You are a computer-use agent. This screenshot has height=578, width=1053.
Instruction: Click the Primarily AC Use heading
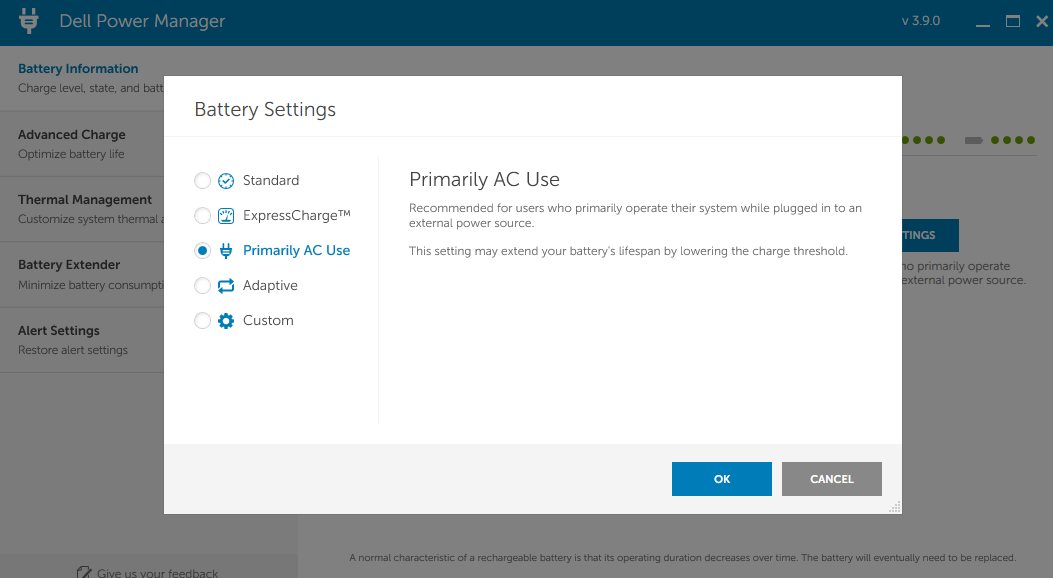pos(484,179)
